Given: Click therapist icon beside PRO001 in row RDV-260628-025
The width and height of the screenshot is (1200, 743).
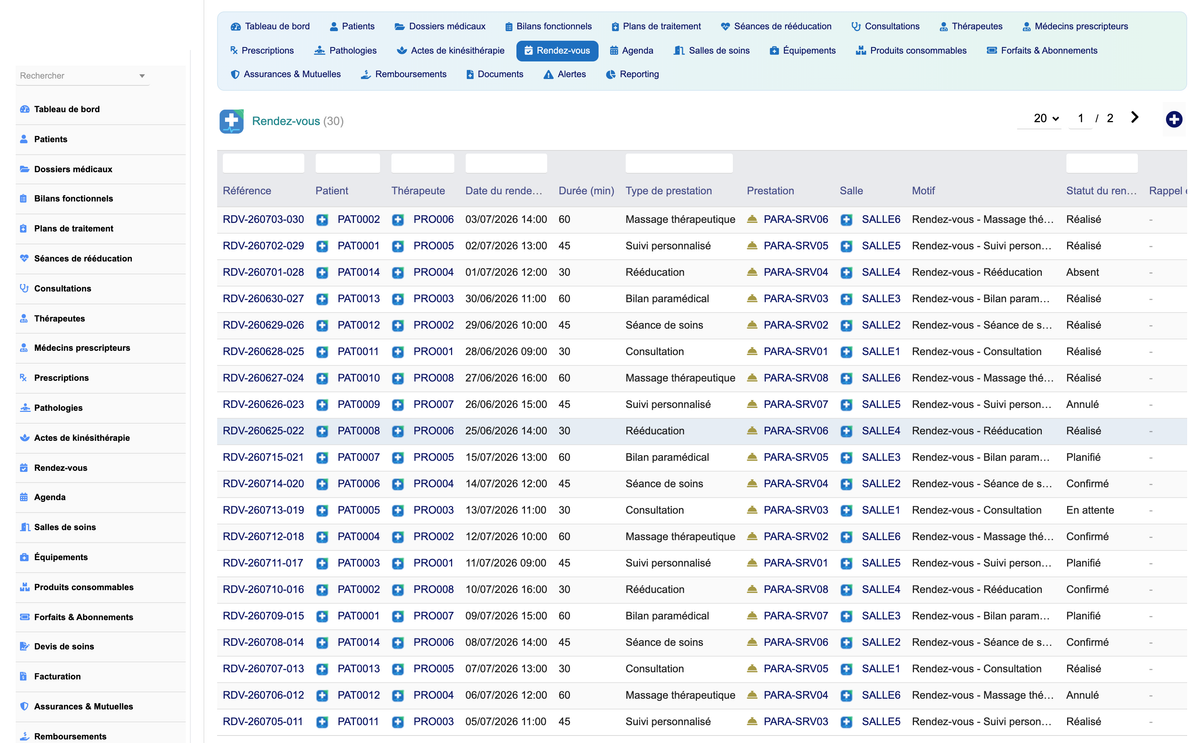Looking at the screenshot, I should click(398, 352).
